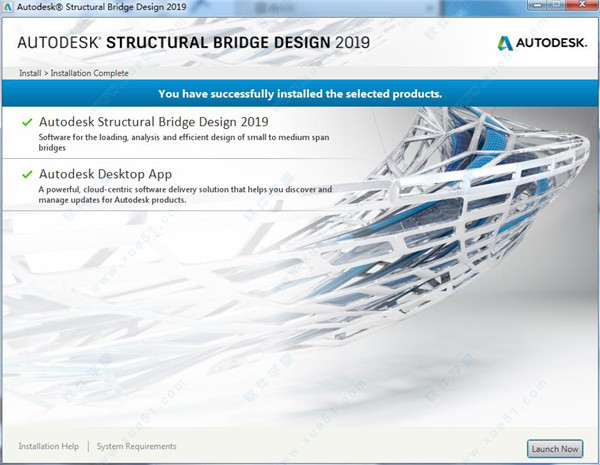The height and width of the screenshot is (465, 600).
Task: Click the 2019 year in the header
Action: tap(350, 42)
